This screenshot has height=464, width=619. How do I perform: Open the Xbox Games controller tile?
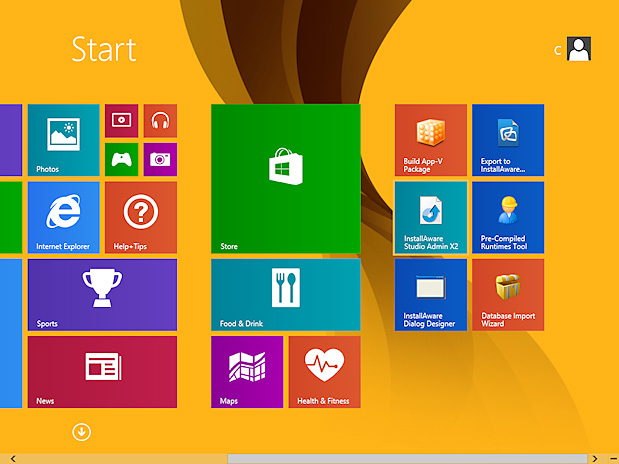pyautogui.click(x=122, y=160)
